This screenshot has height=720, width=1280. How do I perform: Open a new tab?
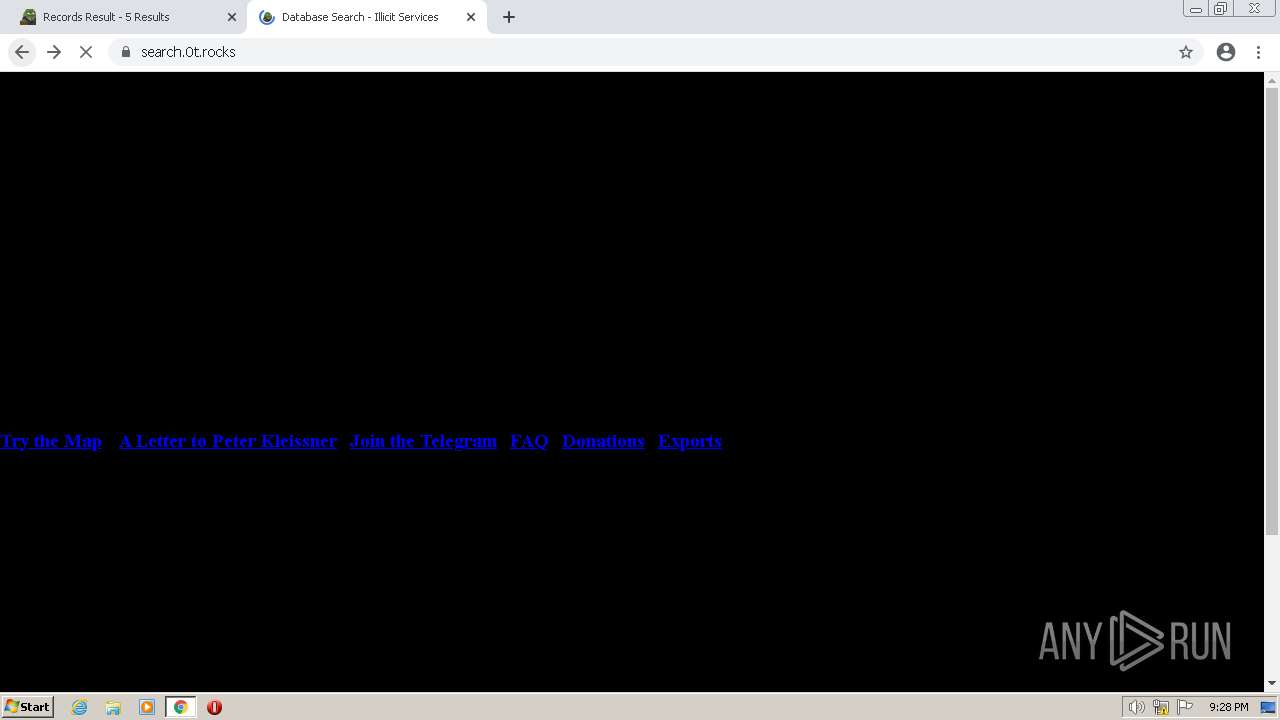click(509, 17)
